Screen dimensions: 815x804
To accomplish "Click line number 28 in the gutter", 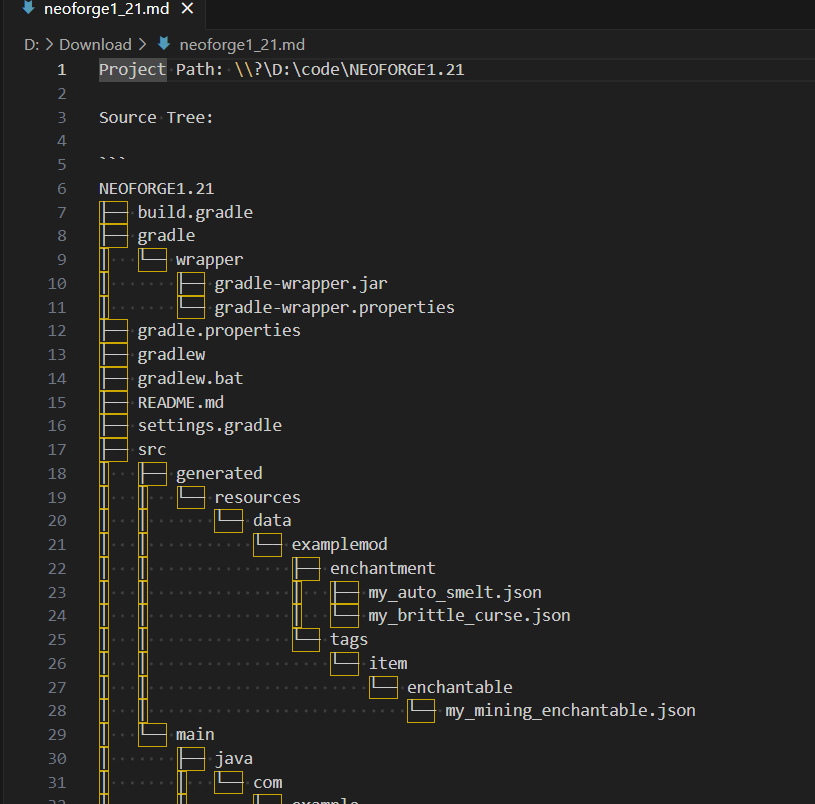I will click(x=57, y=711).
